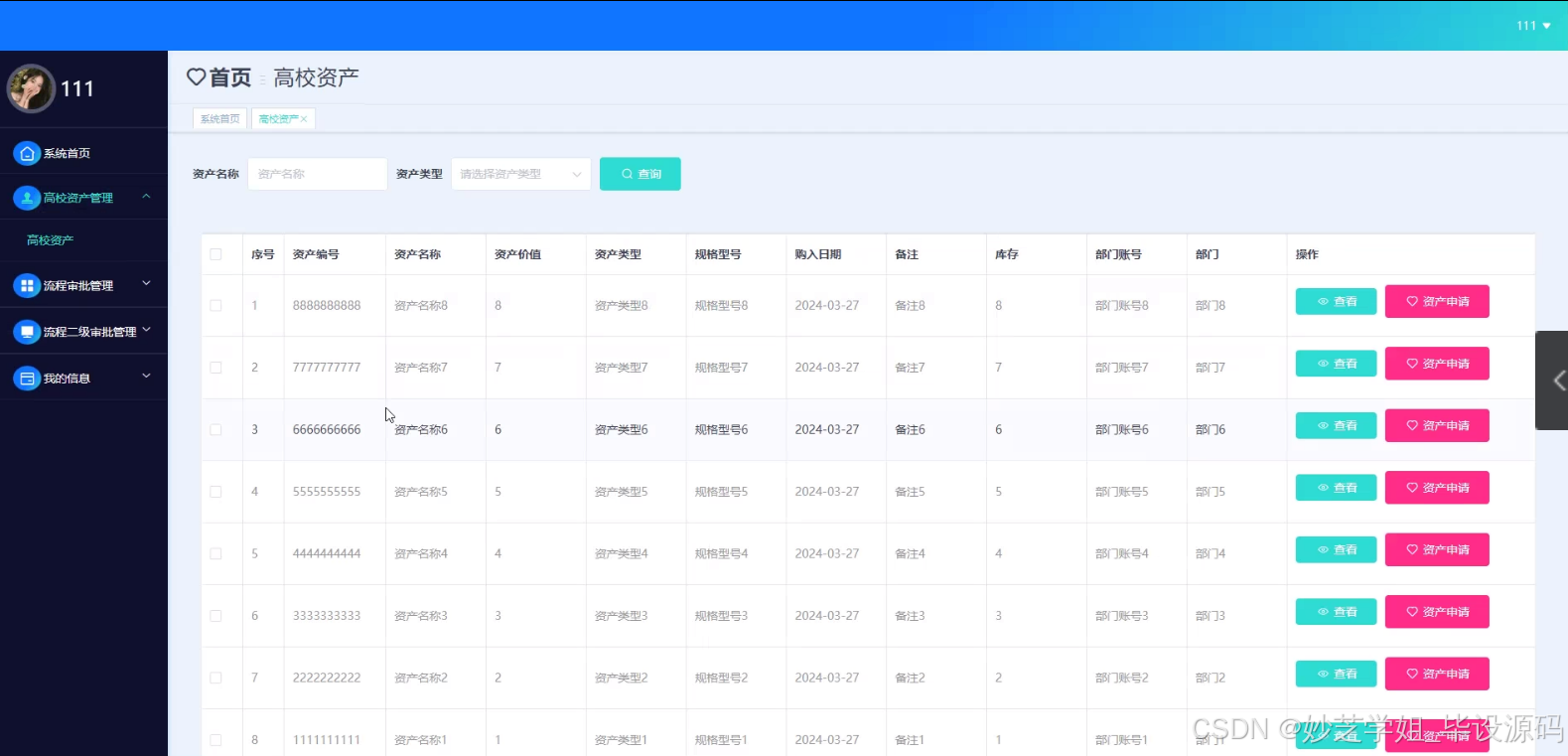Check the row with 资产编号 1111111111

pos(215,740)
